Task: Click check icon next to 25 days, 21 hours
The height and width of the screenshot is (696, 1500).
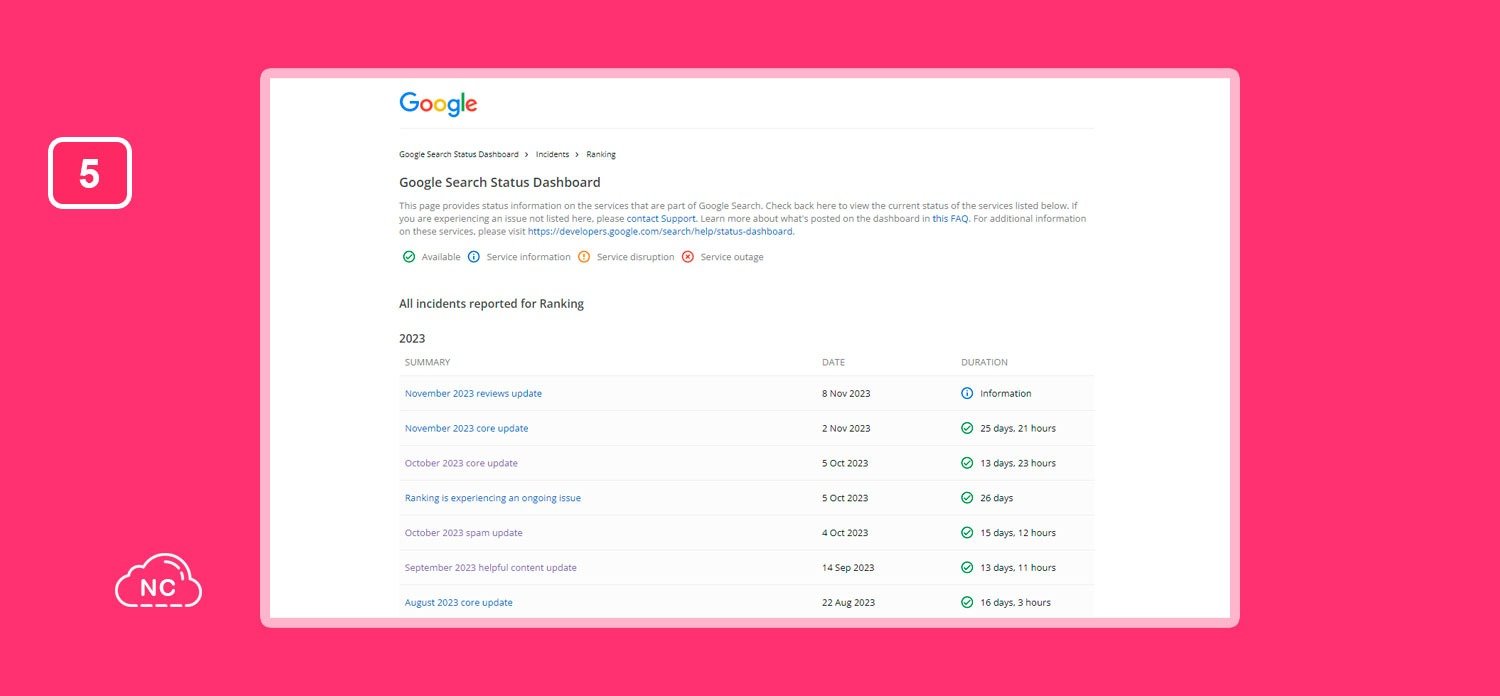Action: 967,428
